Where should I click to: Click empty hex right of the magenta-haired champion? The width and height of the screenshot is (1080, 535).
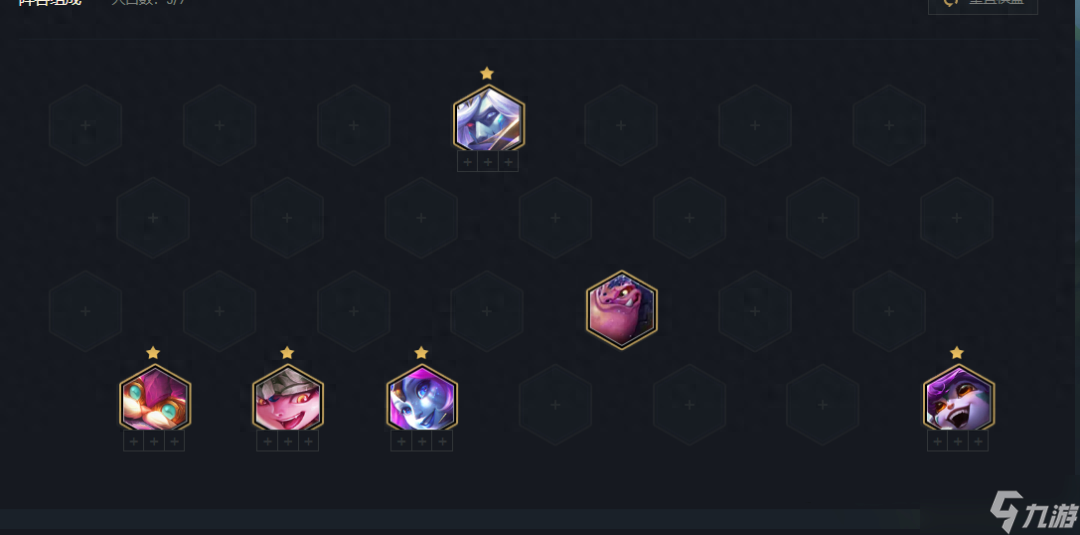coord(555,405)
